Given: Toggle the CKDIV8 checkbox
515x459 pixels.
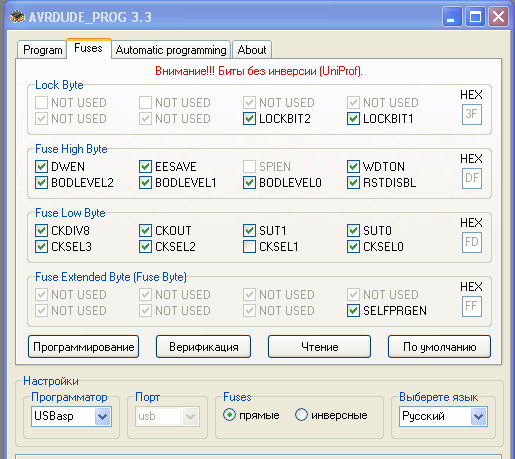Looking at the screenshot, I should 41,230.
